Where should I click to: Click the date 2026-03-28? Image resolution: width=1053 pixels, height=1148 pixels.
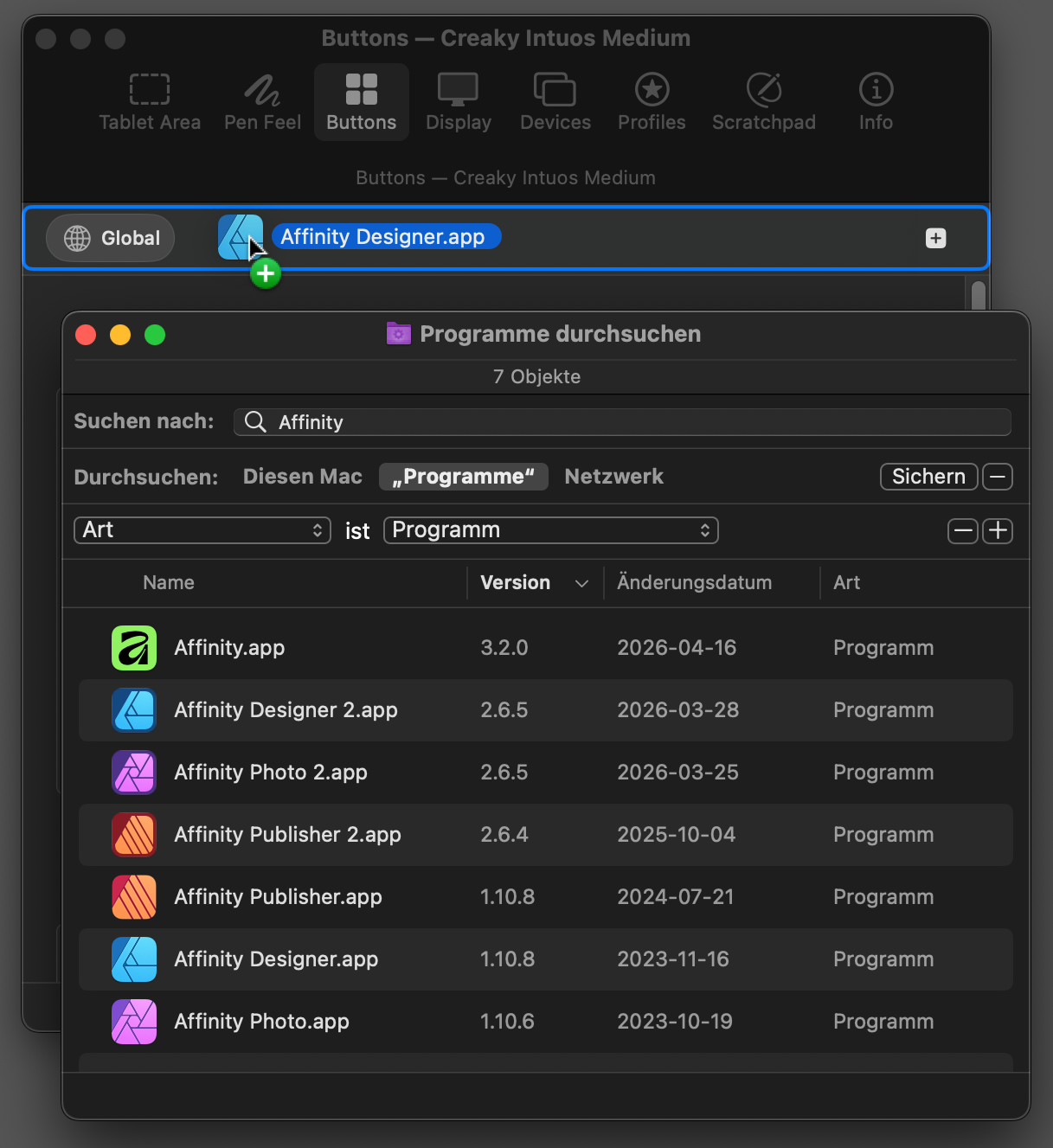click(x=678, y=710)
